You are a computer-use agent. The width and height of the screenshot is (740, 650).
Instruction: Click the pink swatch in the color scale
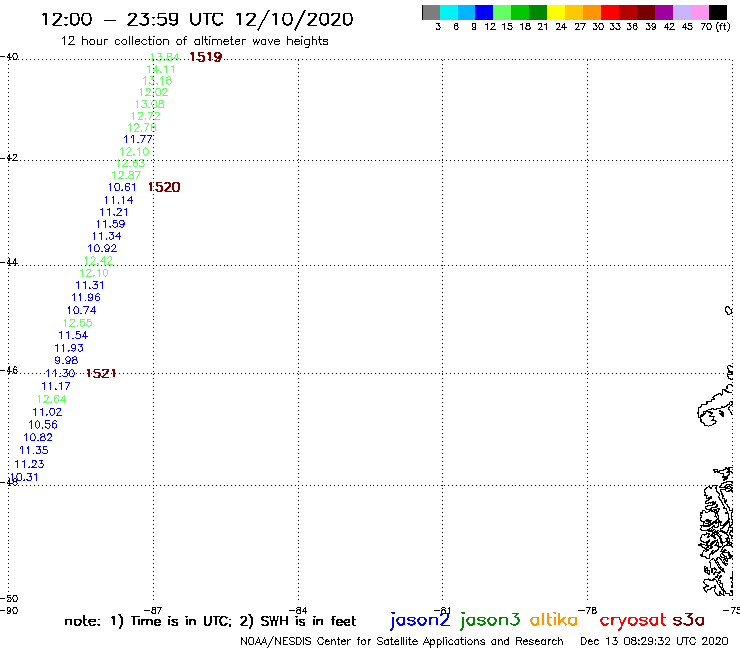[x=699, y=12]
